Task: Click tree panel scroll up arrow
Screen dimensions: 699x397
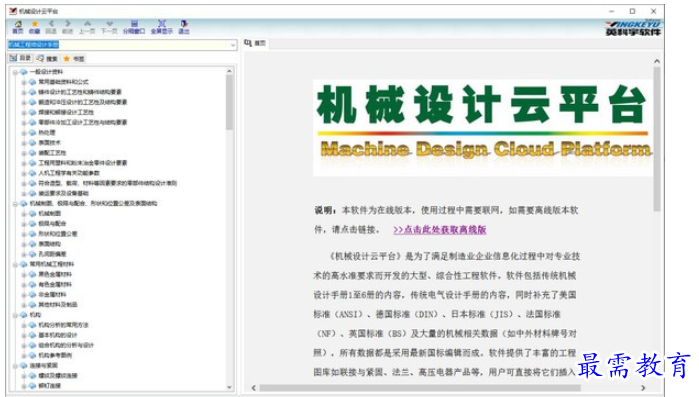Action: tap(230, 71)
